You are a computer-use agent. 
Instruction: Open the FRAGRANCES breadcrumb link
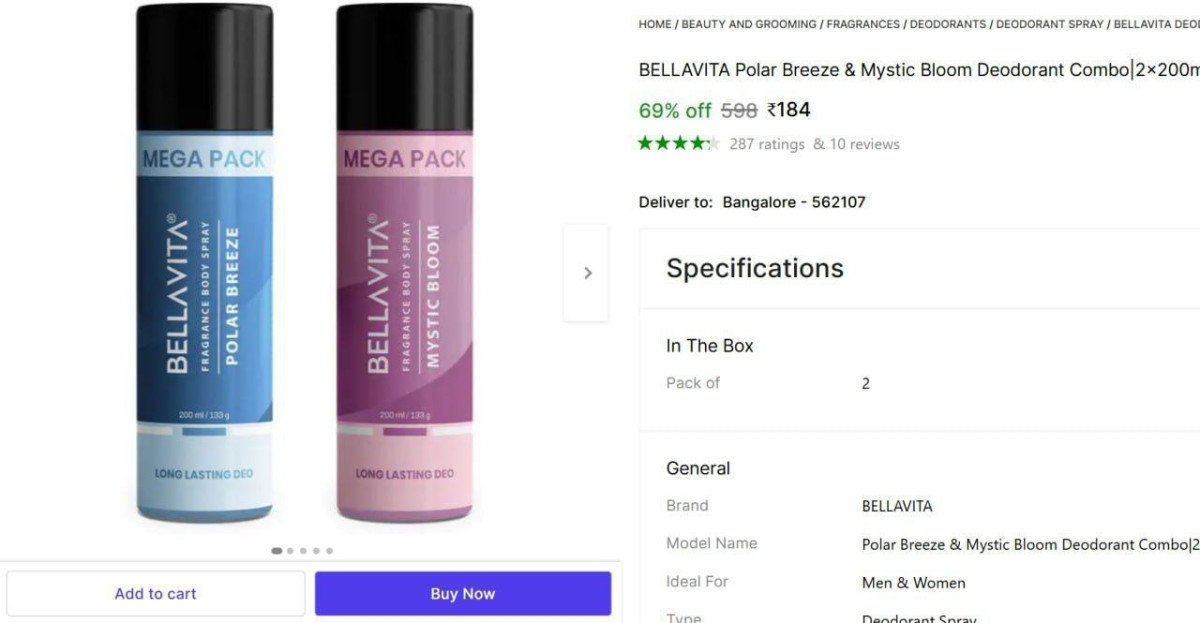(x=864, y=24)
